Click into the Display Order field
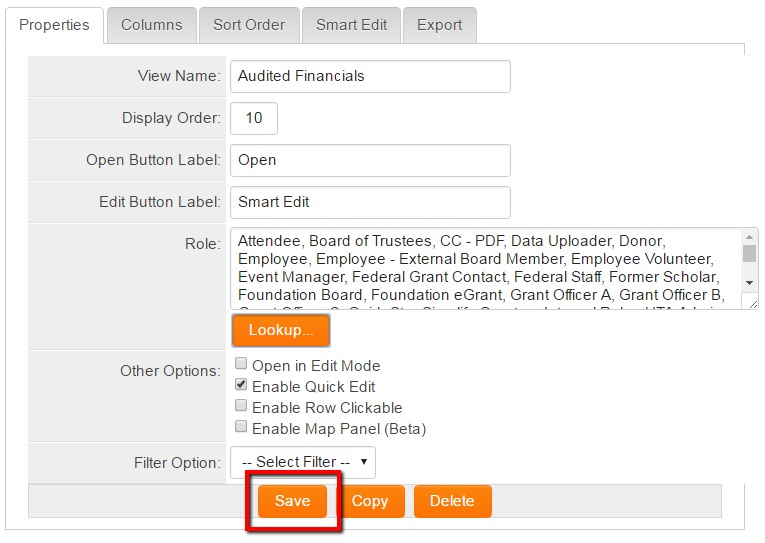This screenshot has width=765, height=543. tap(254, 118)
